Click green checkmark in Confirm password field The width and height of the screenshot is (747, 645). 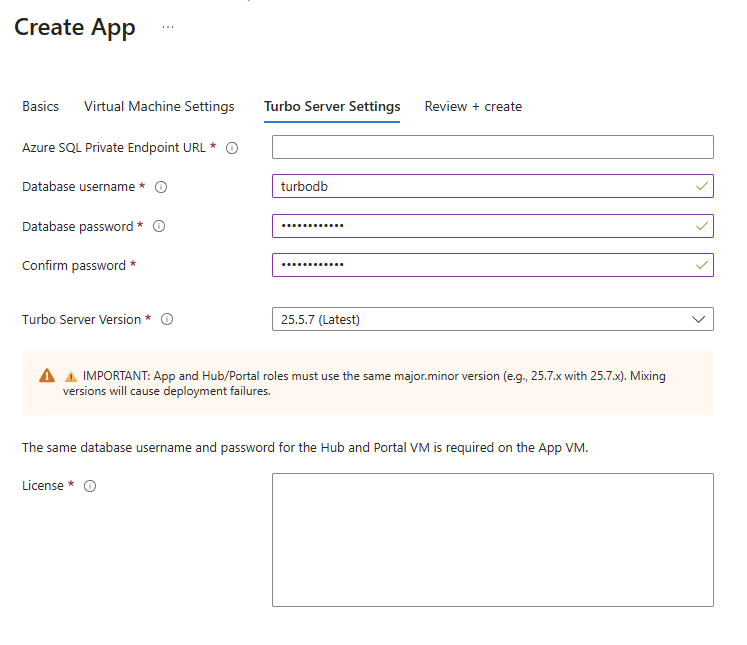point(702,265)
